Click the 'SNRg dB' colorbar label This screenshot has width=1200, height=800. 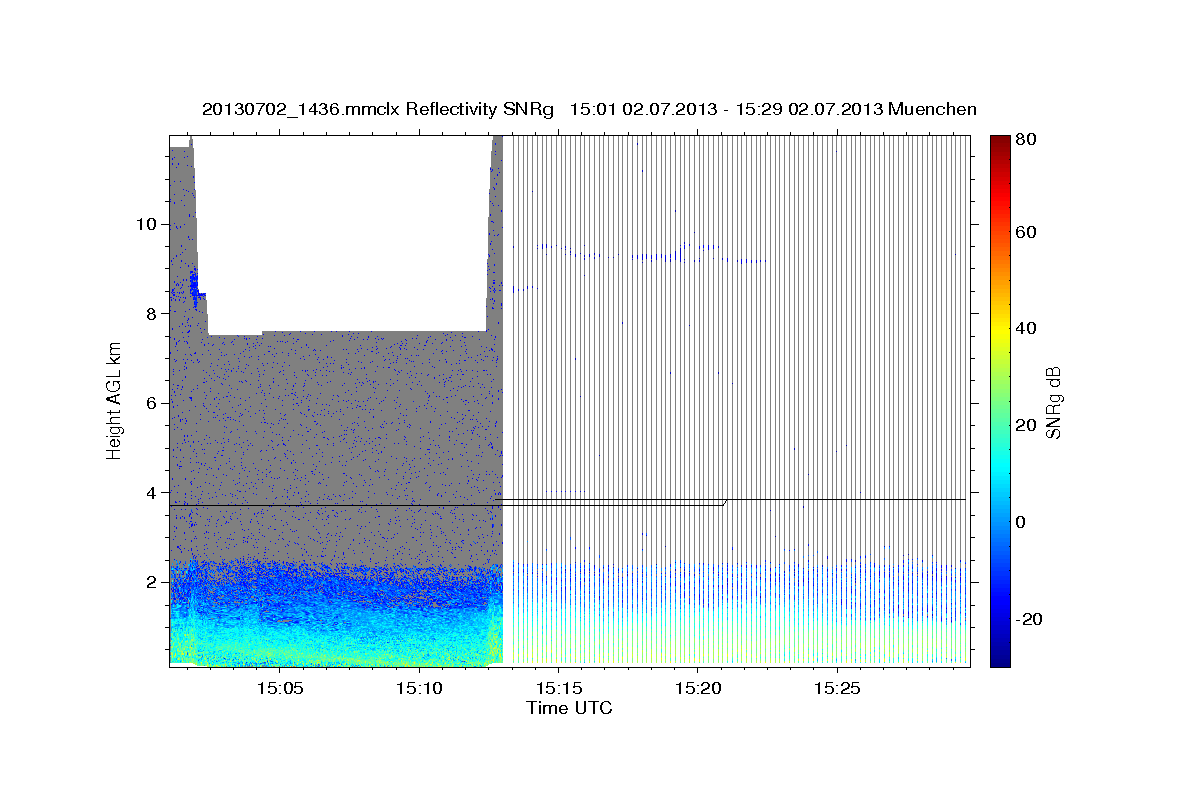tap(1053, 402)
